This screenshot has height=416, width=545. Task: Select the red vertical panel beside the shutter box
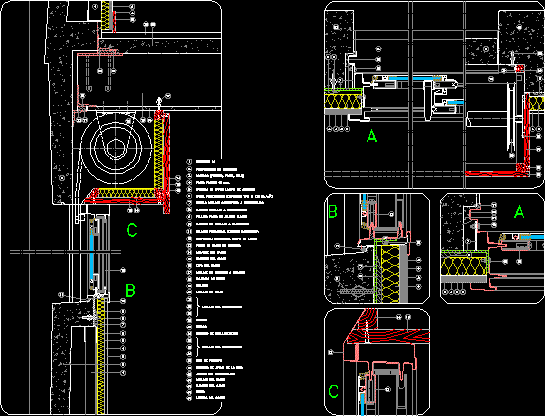click(x=166, y=163)
